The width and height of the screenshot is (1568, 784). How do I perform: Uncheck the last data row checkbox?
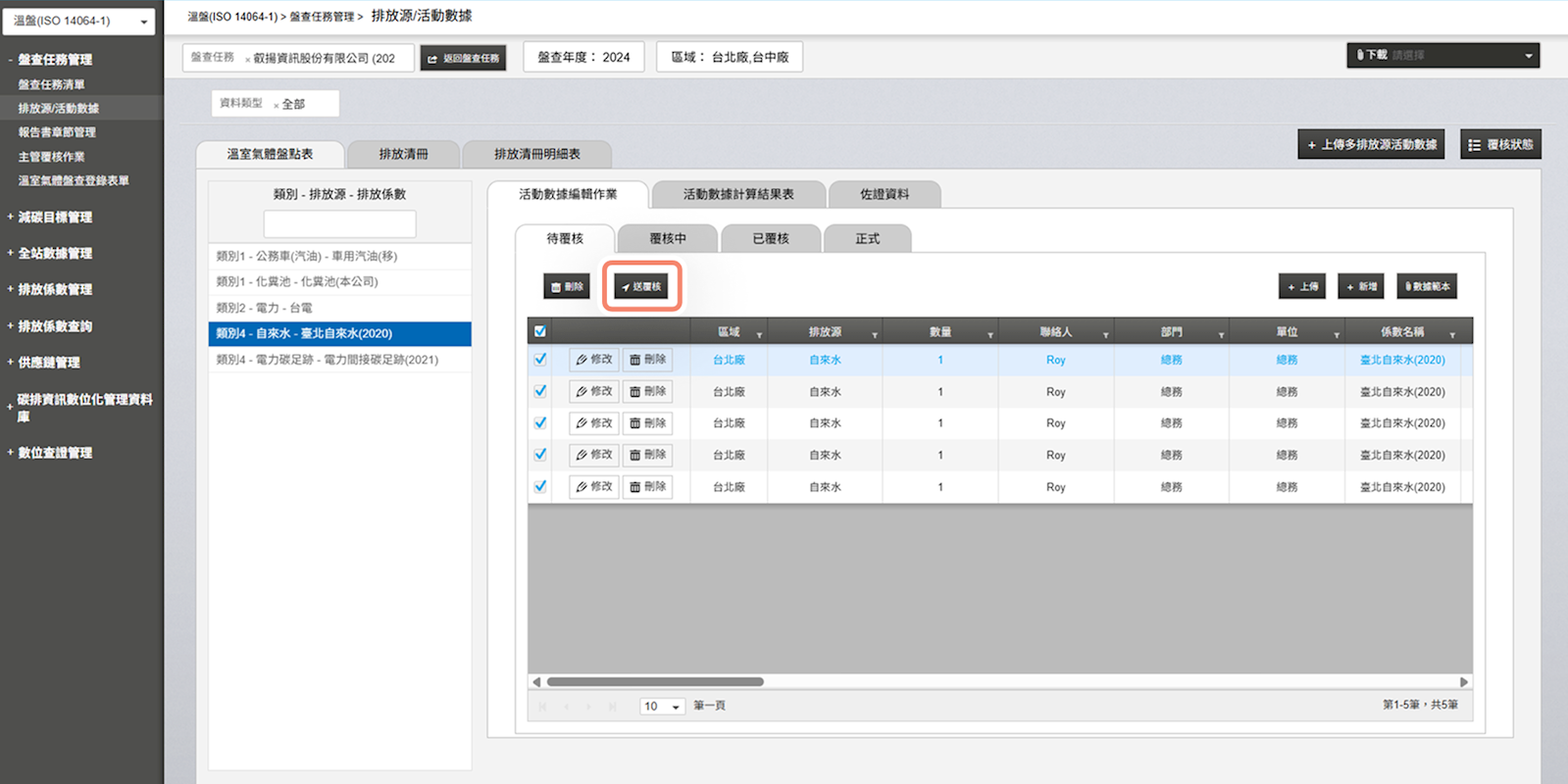pyautogui.click(x=540, y=486)
